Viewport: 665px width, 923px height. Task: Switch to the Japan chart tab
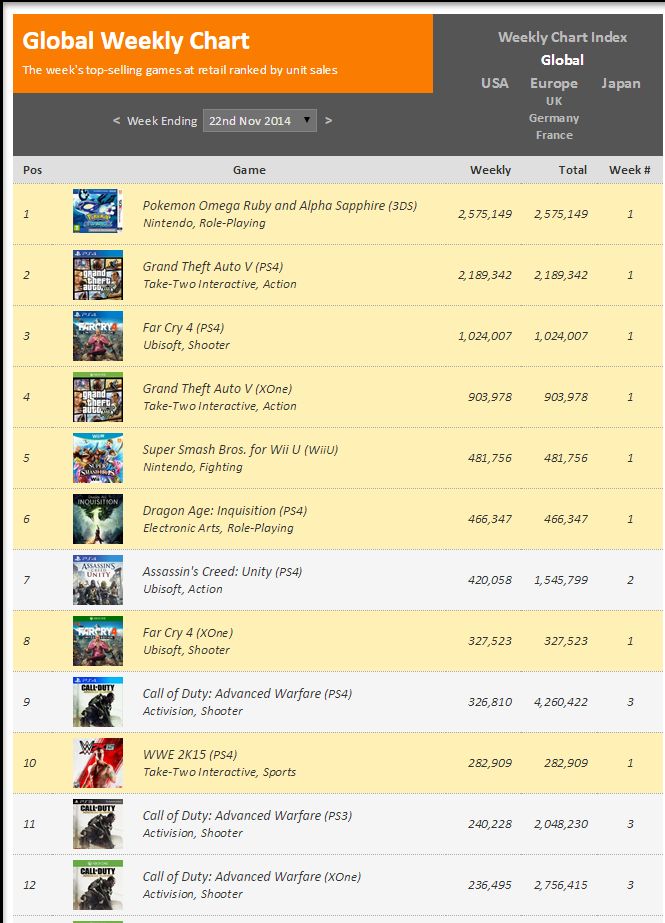[621, 83]
